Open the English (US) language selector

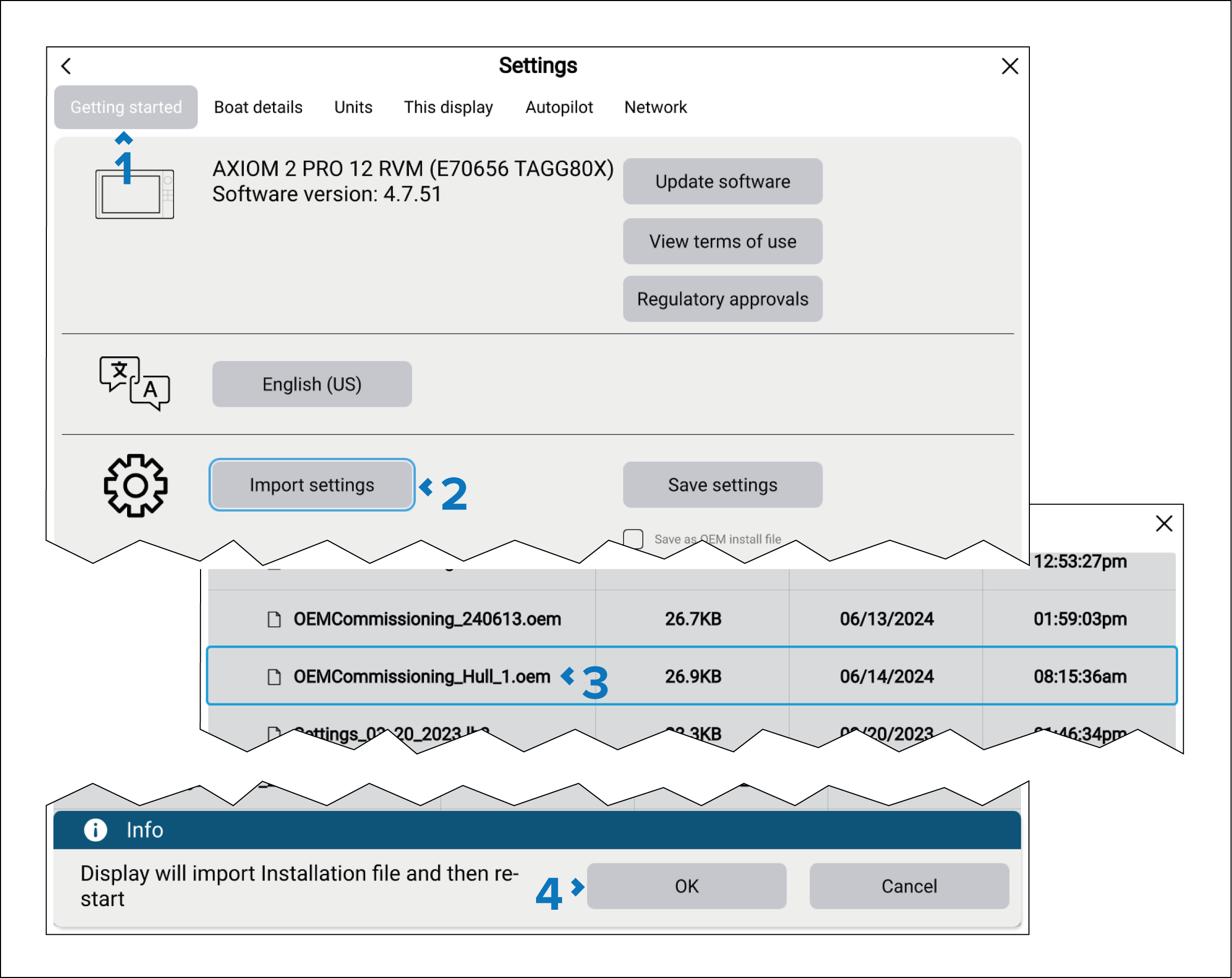pos(312,384)
